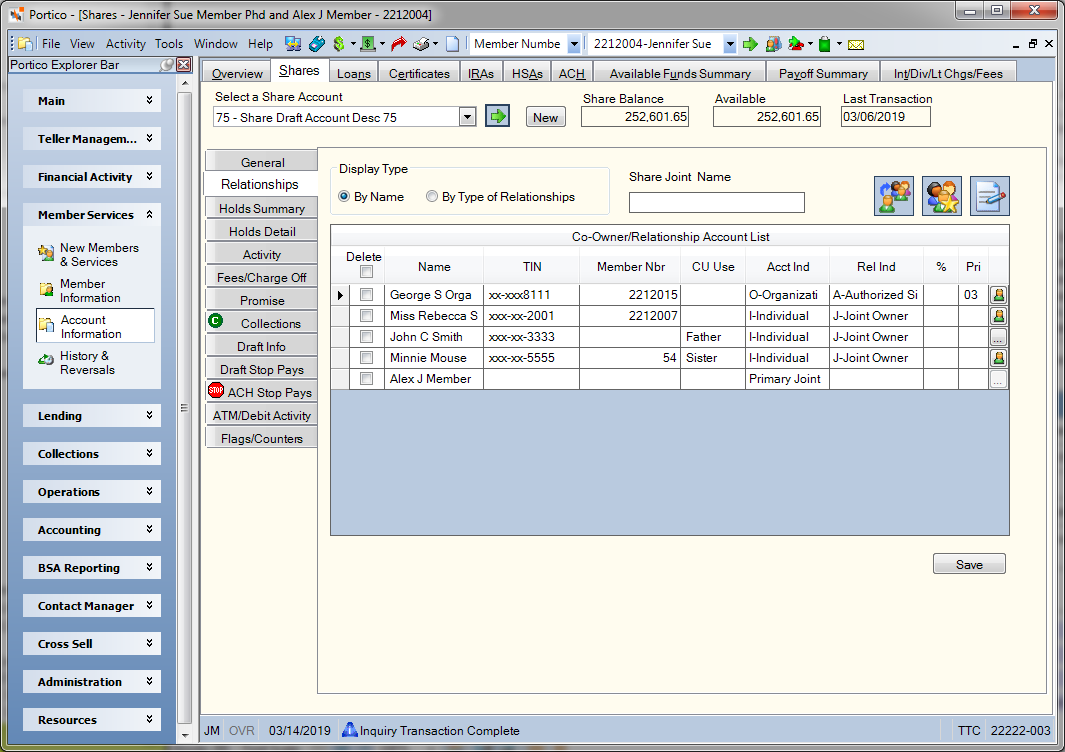Open the Select a Share Account dropdown
This screenshot has height=752, width=1065.
point(467,117)
